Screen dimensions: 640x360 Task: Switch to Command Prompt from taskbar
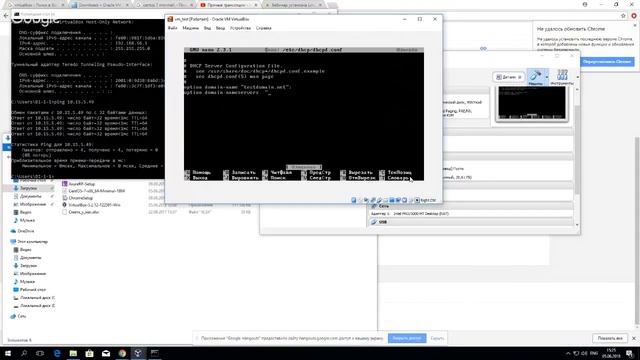click(155, 353)
